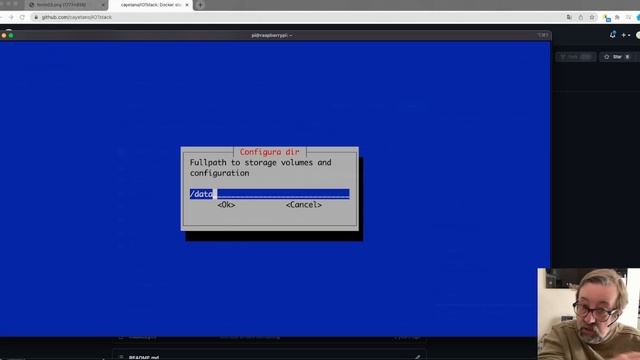Open the browser extensions puzzle icon
Viewport: 640px width, 360px height.
[x=617, y=17]
